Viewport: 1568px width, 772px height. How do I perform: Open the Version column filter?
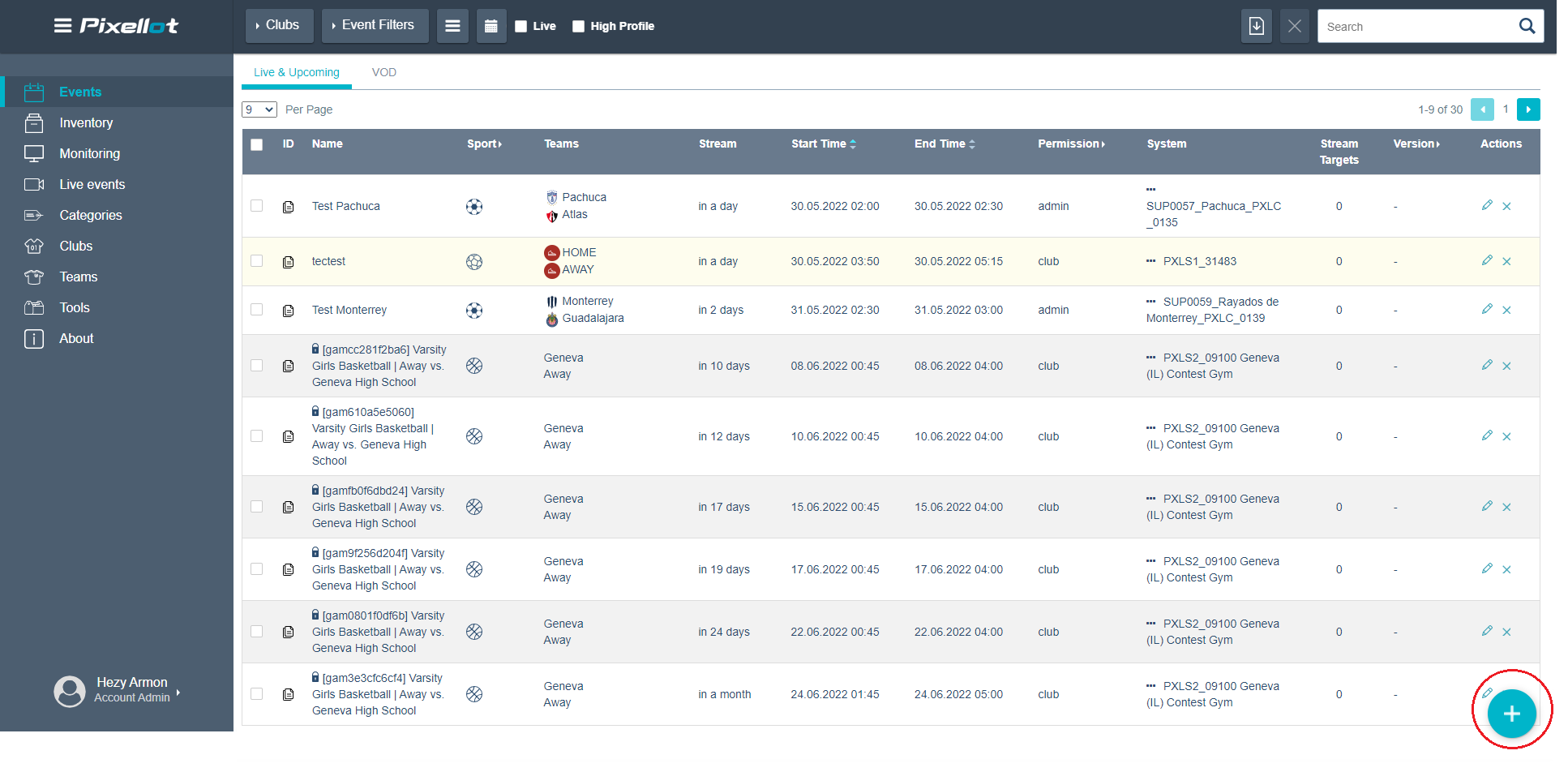[1416, 144]
